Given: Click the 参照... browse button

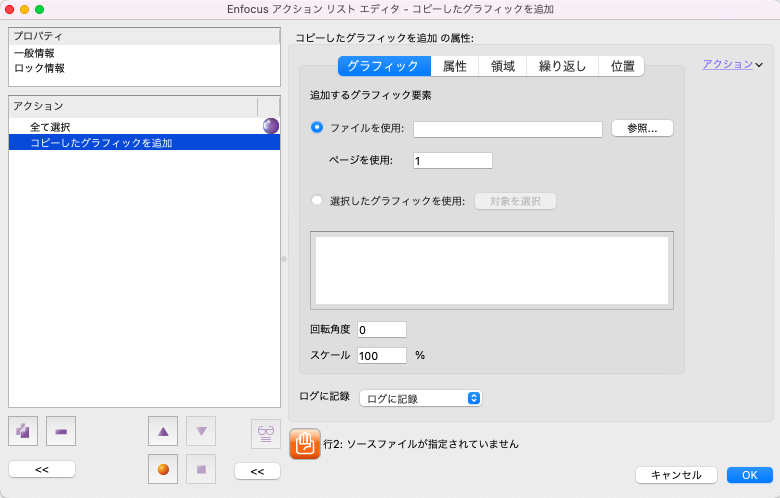Looking at the screenshot, I should point(642,128).
